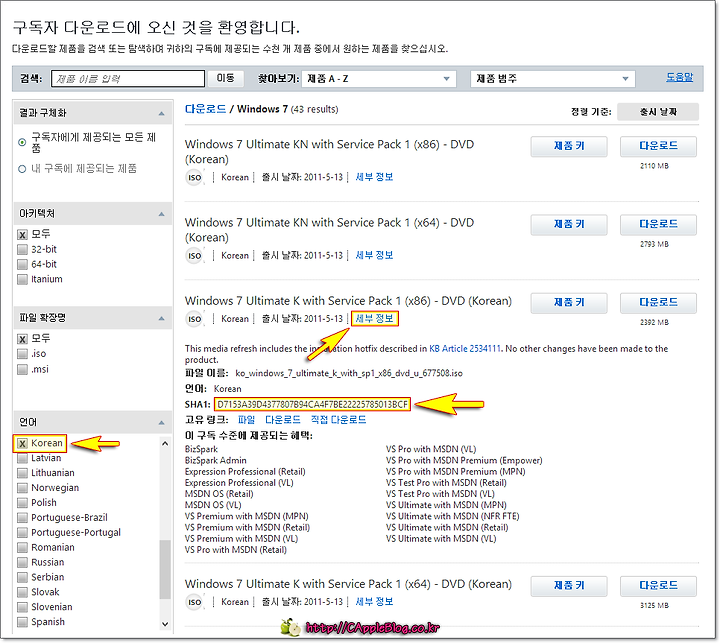Collapse the 파일 확장명 section
720x643 pixels.
coord(161,318)
